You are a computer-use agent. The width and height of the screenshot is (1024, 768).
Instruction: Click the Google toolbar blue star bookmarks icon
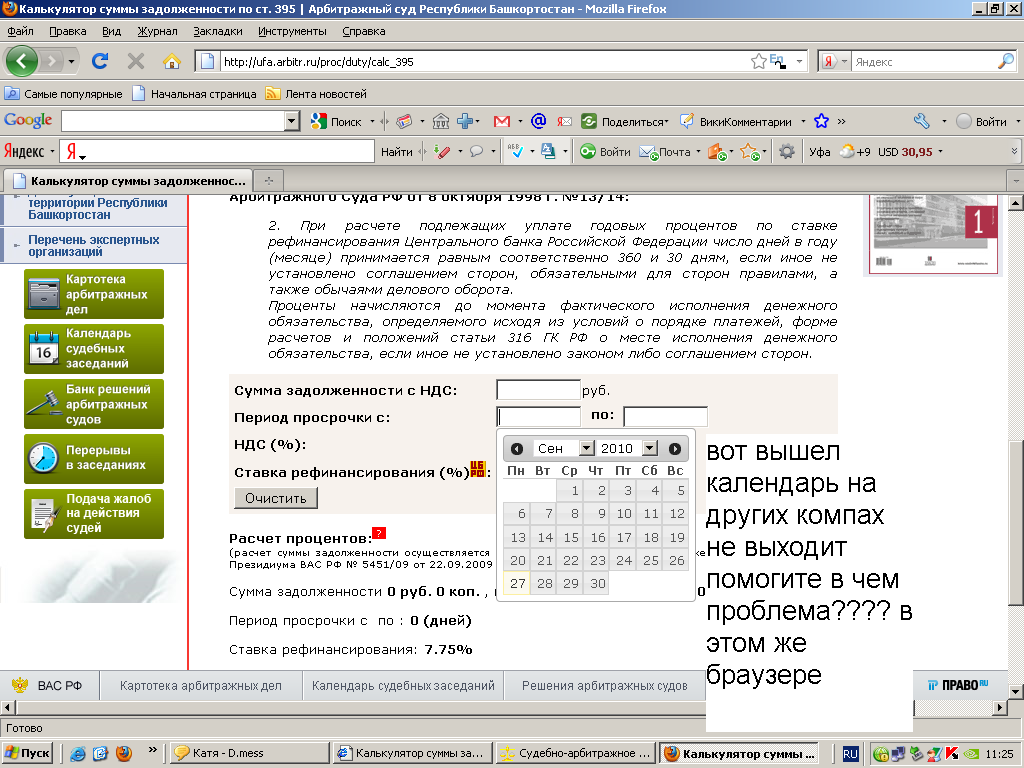coord(821,121)
